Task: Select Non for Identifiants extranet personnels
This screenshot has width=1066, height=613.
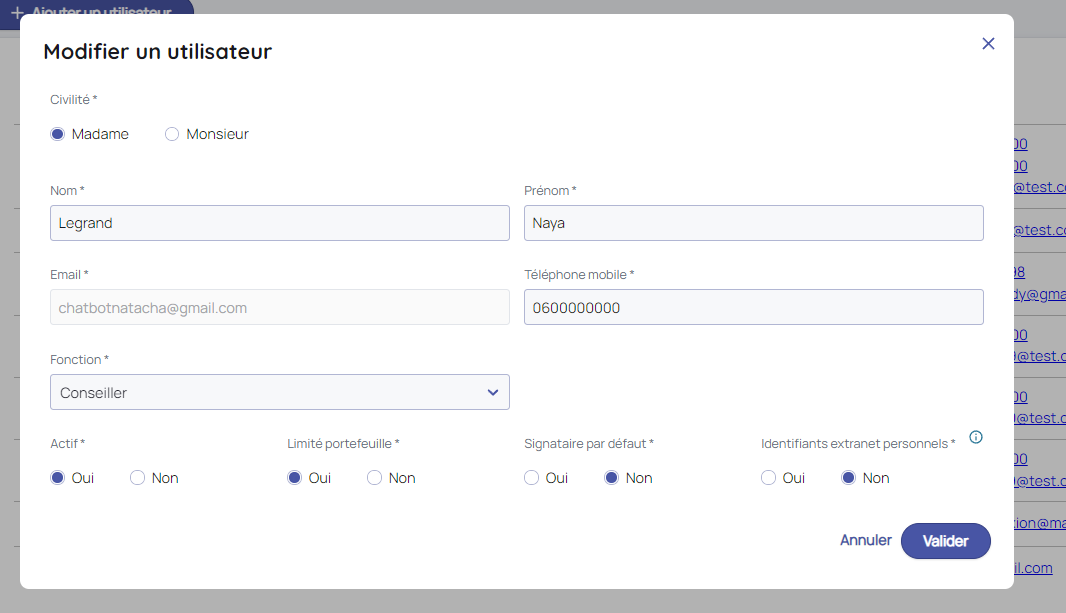Action: [x=849, y=478]
